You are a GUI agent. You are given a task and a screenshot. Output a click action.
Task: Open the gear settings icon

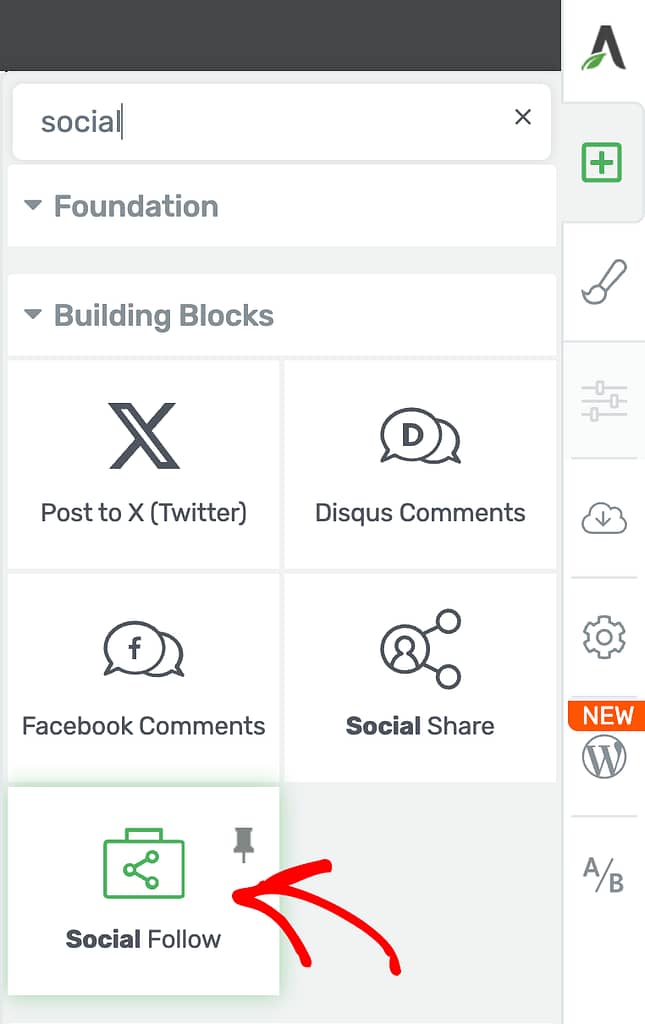pyautogui.click(x=604, y=637)
